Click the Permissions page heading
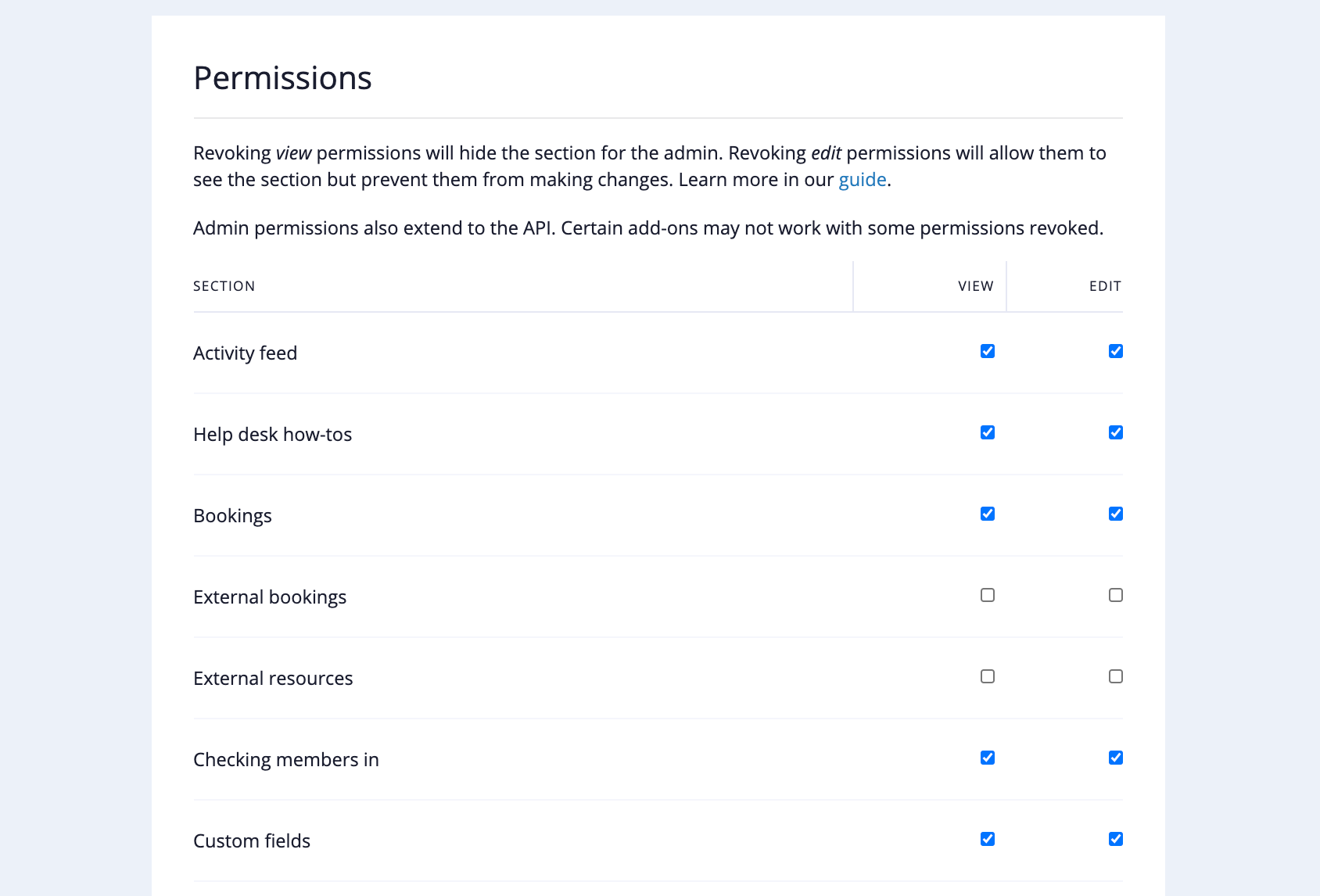 [x=282, y=78]
